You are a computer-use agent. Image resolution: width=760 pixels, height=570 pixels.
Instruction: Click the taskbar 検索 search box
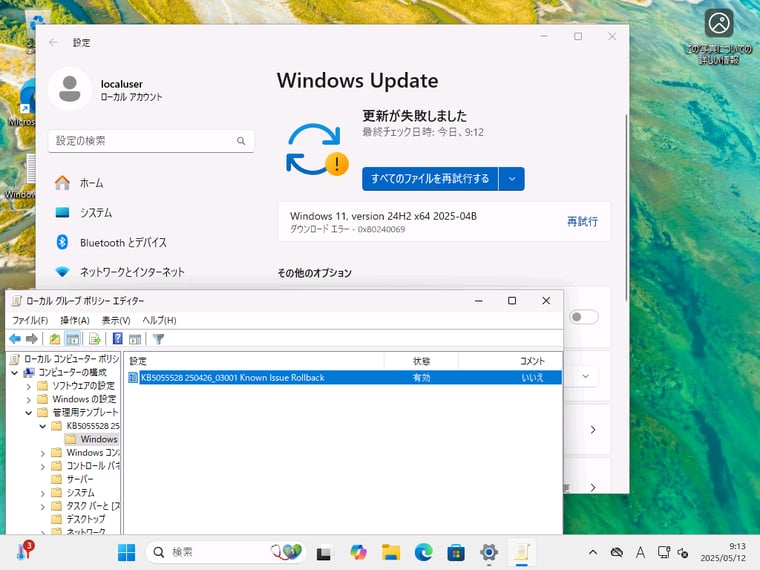(226, 552)
